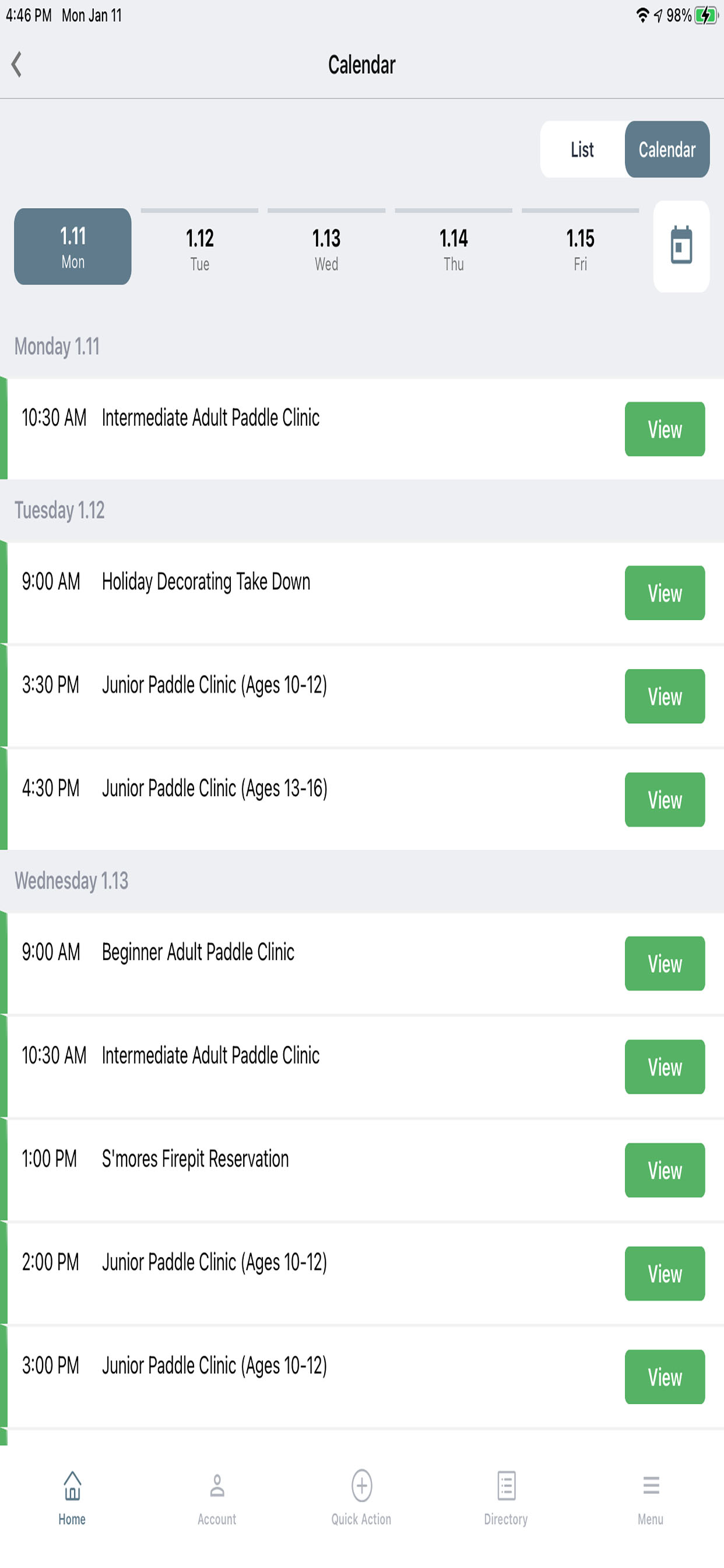Go to the Home tab icon
Image resolution: width=724 pixels, height=1568 pixels.
[x=72, y=1485]
